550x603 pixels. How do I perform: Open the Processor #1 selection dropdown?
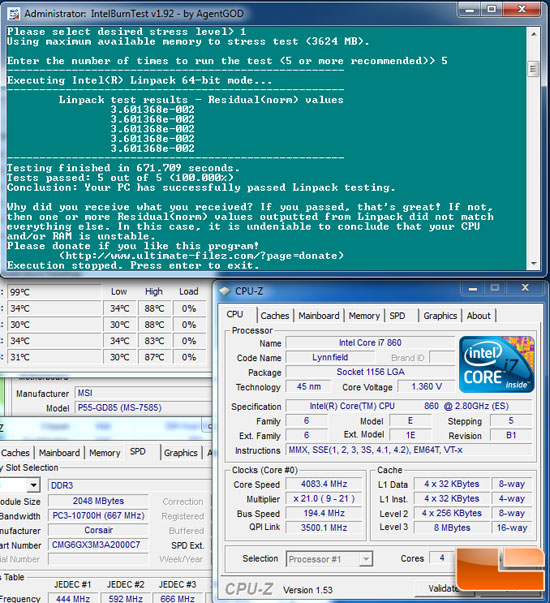click(x=367, y=559)
